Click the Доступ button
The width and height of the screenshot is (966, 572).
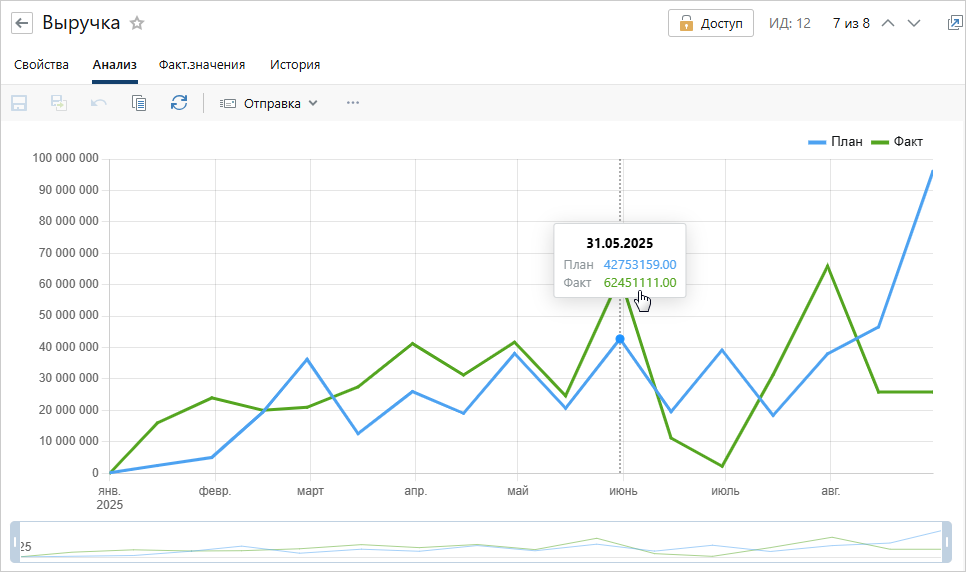(711, 24)
